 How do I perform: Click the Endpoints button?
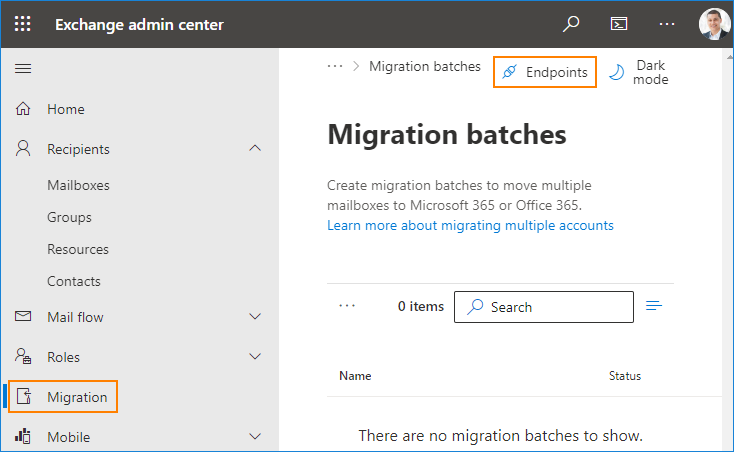click(x=545, y=72)
